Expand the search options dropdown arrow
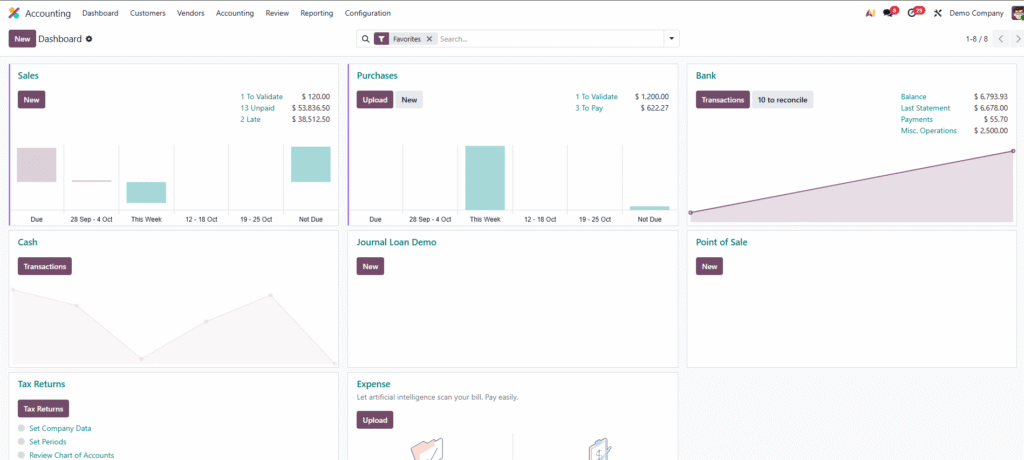1024x460 pixels. (x=672, y=39)
